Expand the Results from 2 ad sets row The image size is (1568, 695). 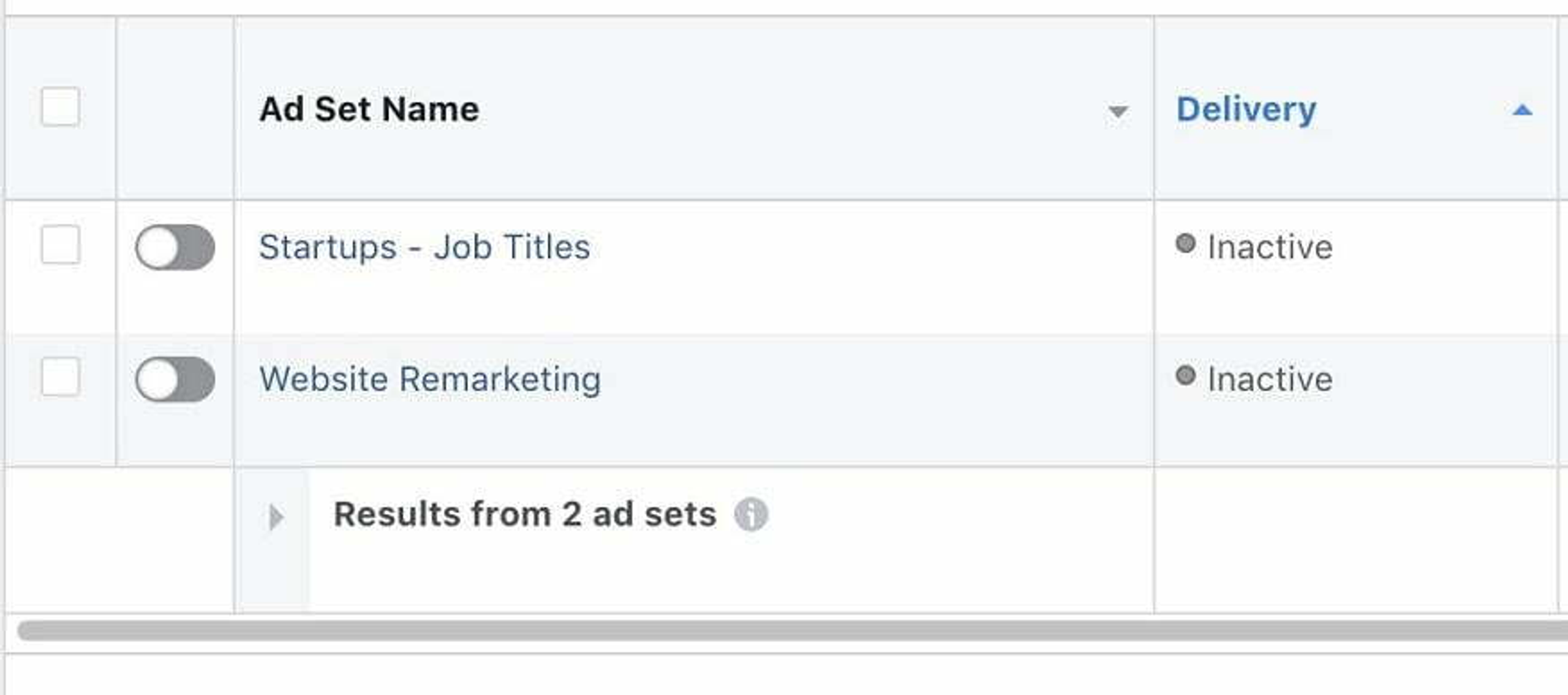click(x=276, y=517)
